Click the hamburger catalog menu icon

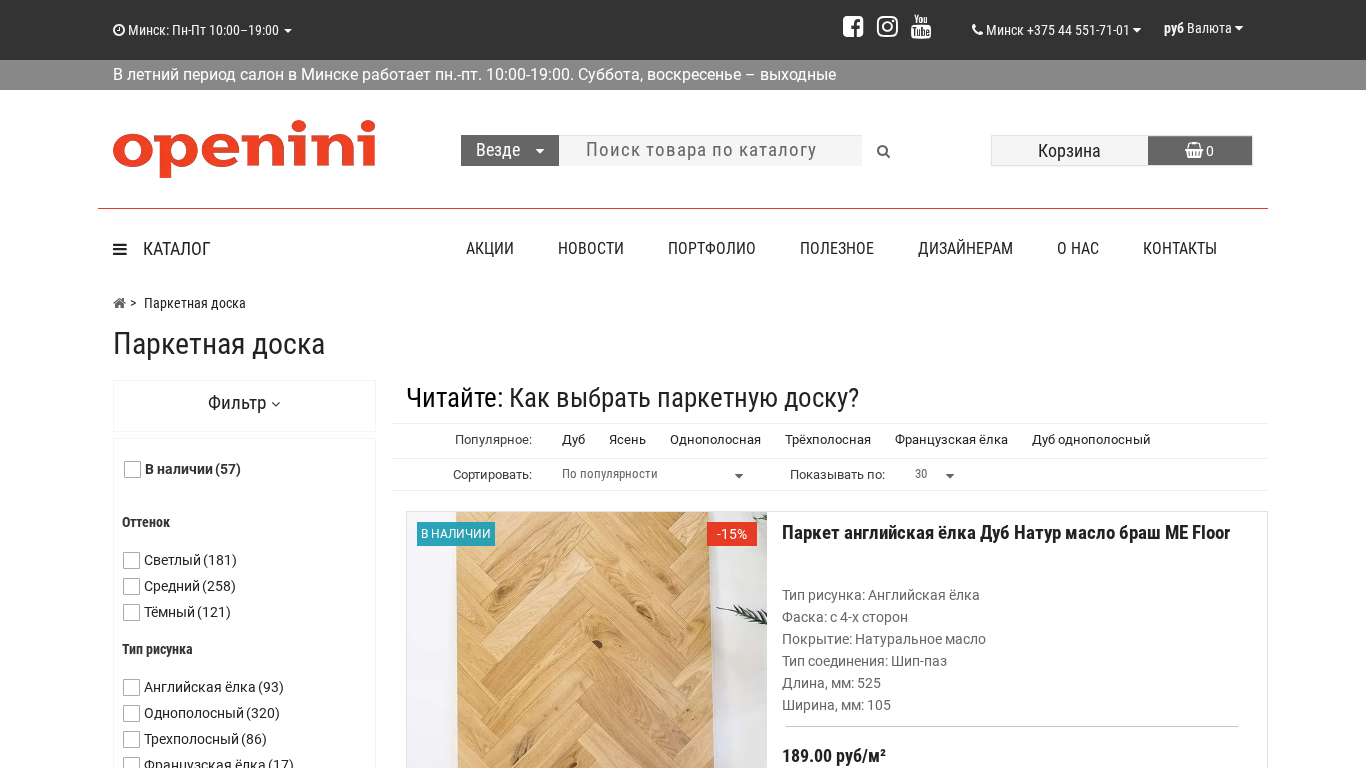point(120,249)
